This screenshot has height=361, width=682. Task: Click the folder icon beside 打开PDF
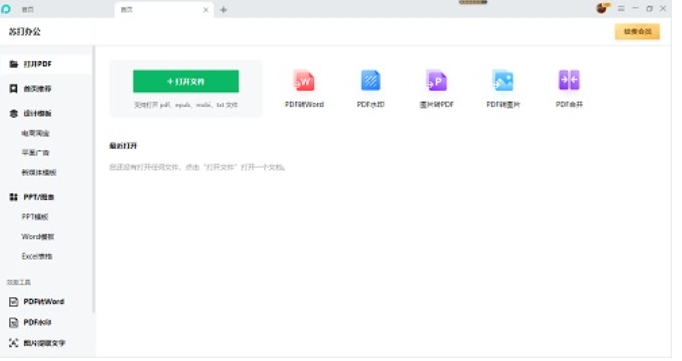(x=13, y=64)
